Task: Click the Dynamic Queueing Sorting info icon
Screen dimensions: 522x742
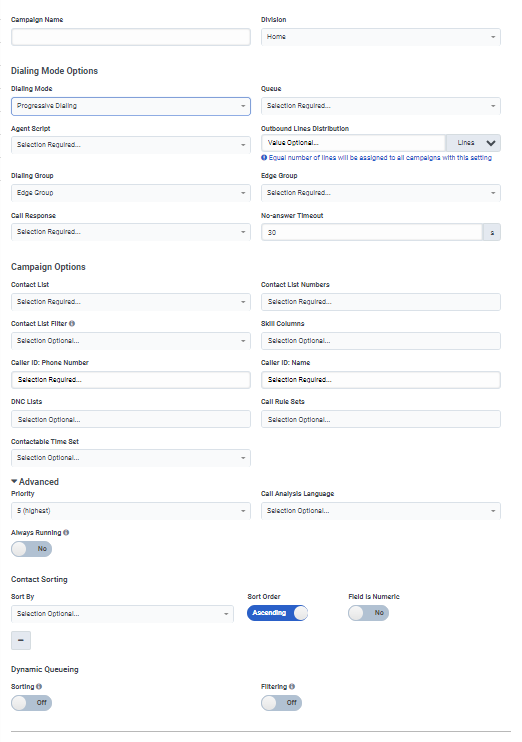Action: click(x=39, y=687)
